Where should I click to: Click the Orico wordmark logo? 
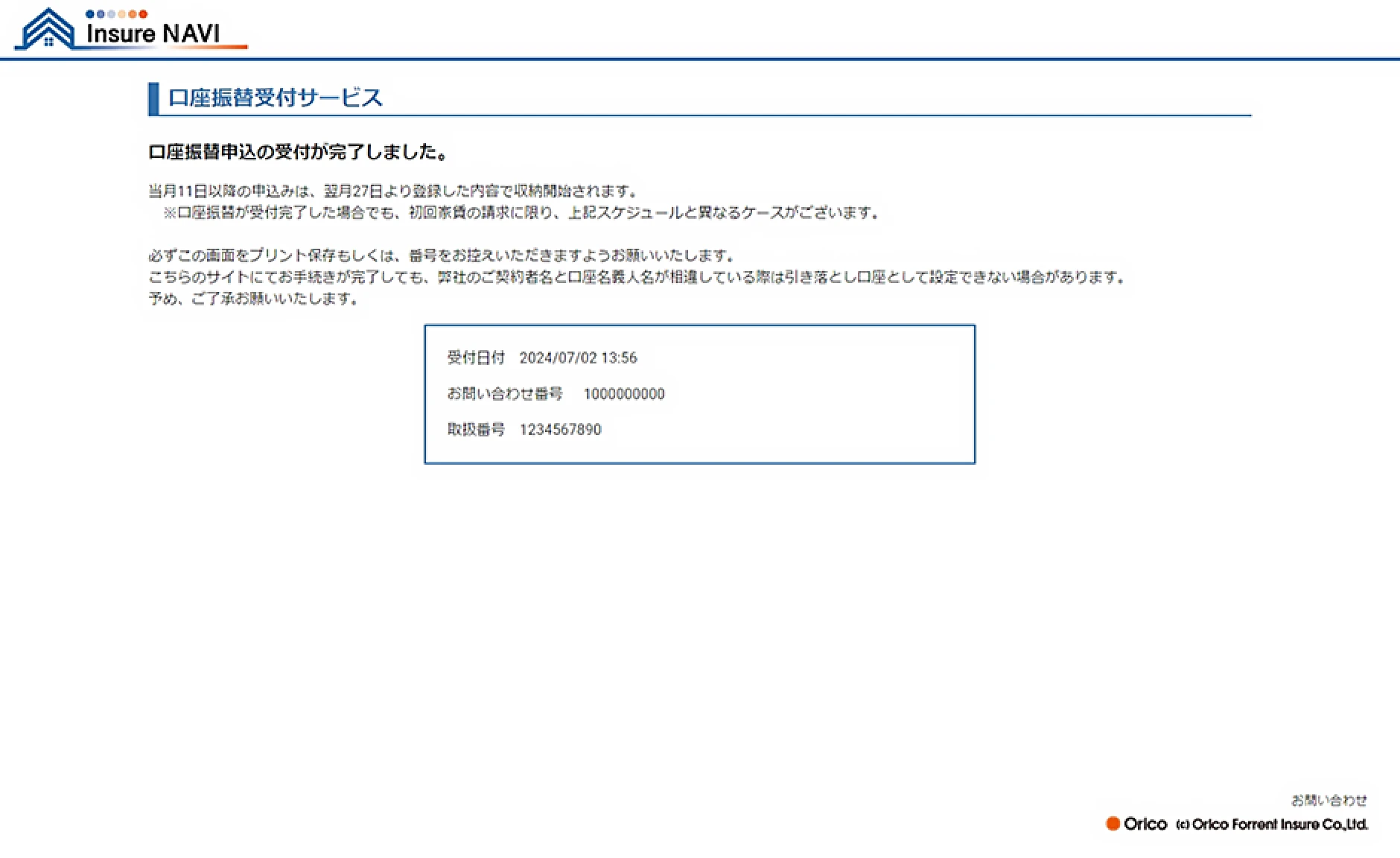[x=1147, y=824]
